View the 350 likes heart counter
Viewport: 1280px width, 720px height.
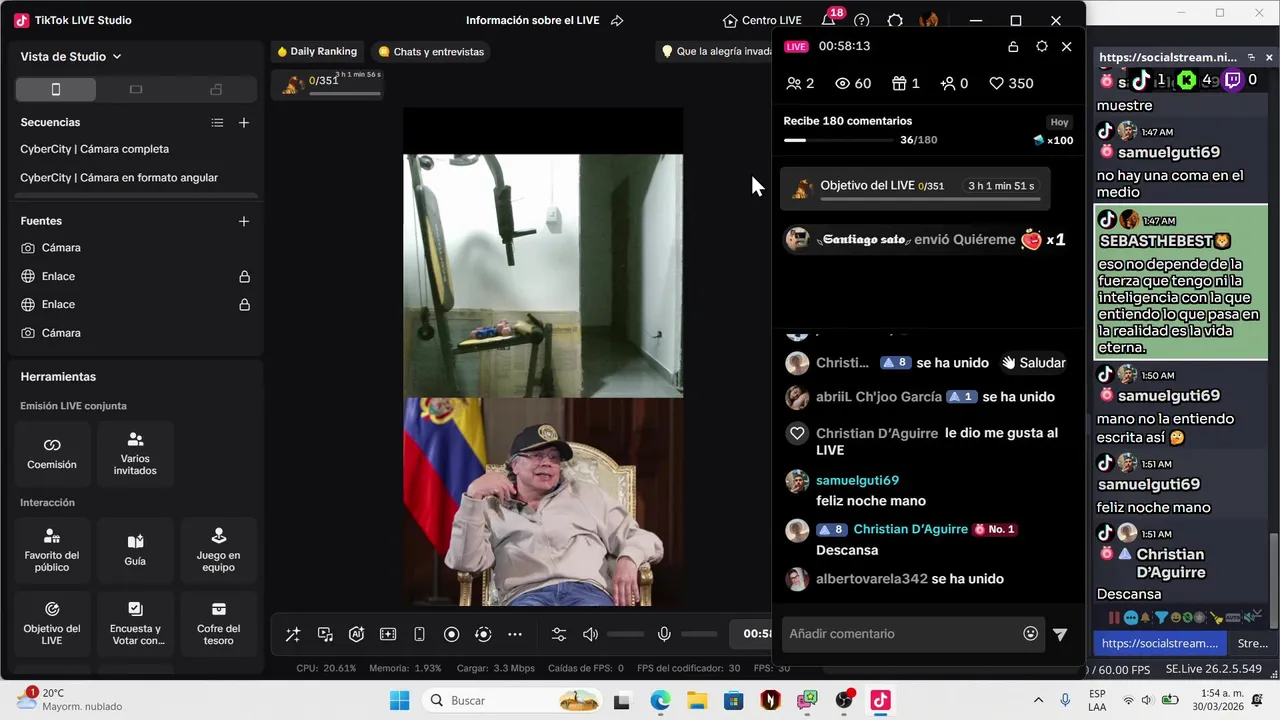click(x=1011, y=83)
